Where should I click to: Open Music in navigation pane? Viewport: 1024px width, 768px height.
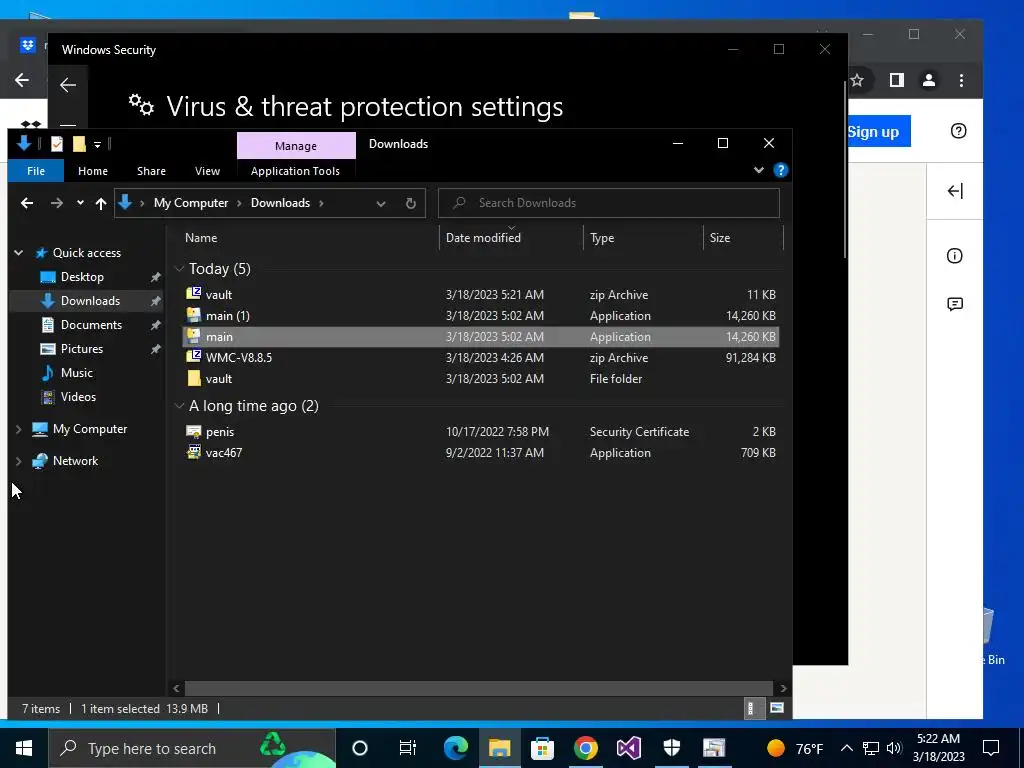click(x=76, y=373)
